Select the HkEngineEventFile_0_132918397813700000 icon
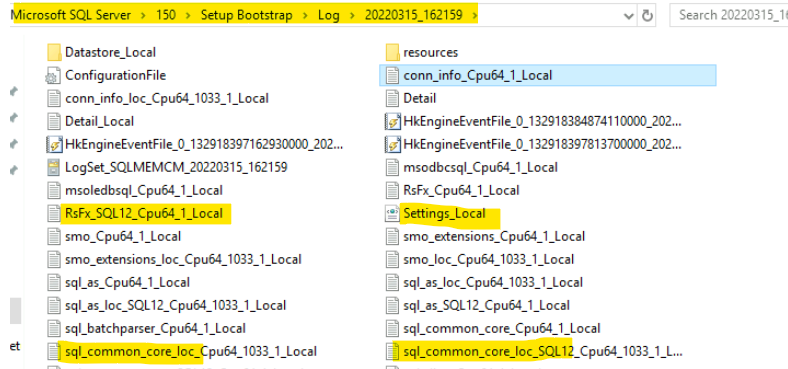This screenshot has height=369, width=788. 392,145
